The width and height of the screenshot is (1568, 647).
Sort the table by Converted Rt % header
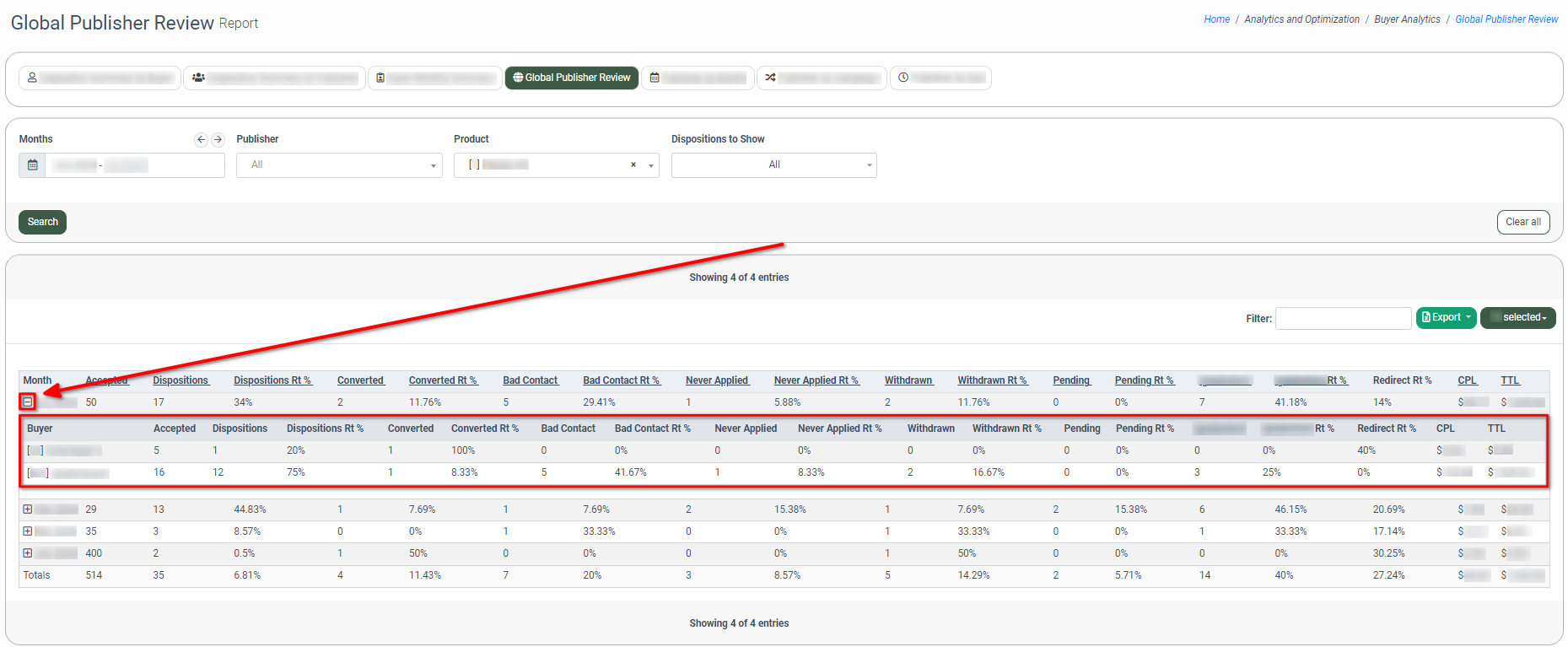[x=443, y=380]
